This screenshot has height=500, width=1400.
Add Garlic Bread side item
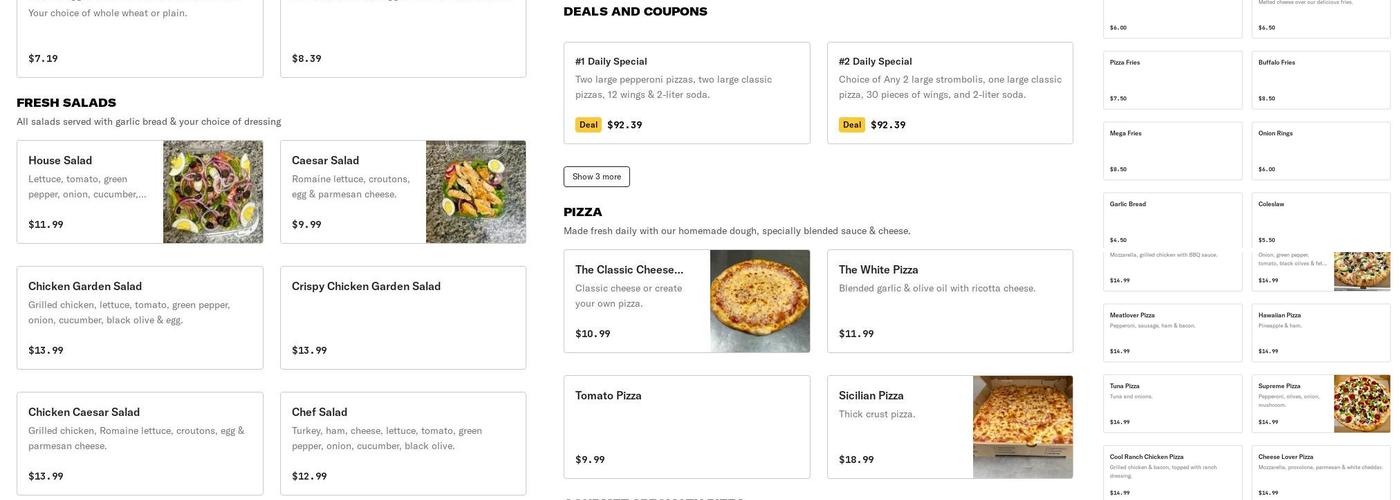(1172, 221)
